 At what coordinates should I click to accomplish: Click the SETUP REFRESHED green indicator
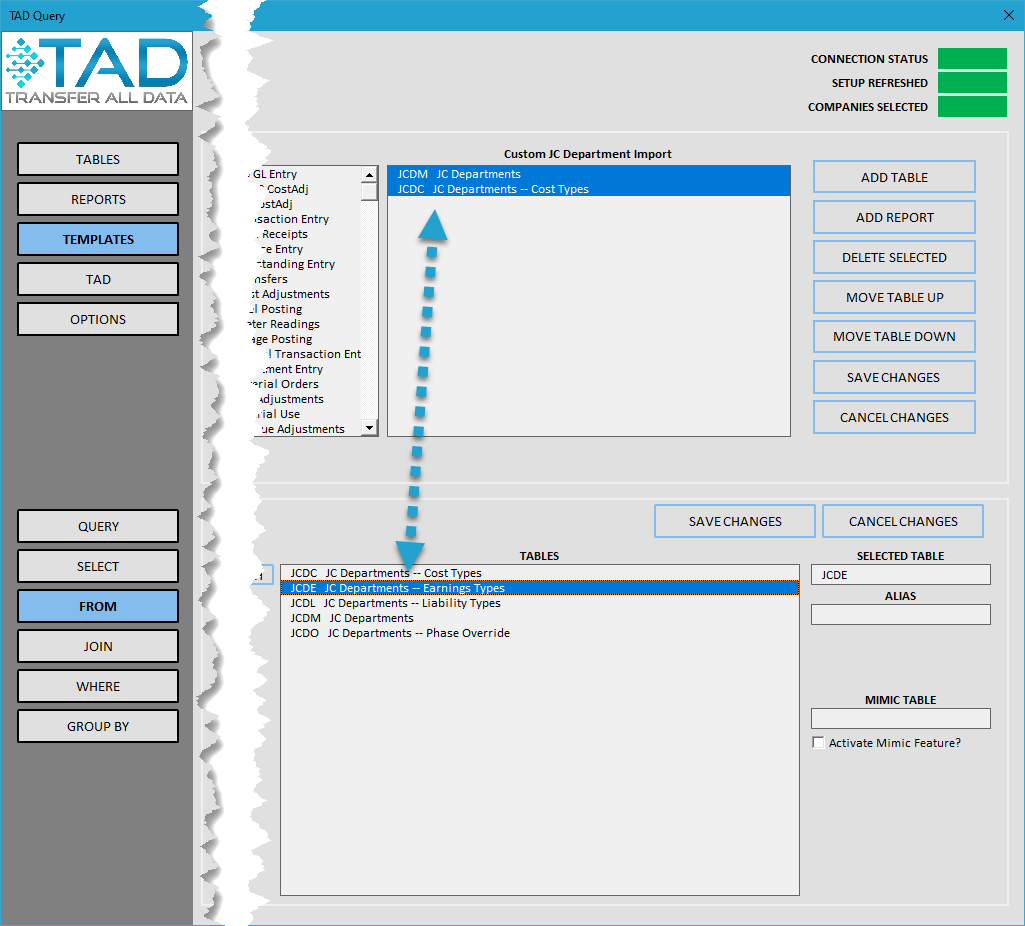point(972,83)
